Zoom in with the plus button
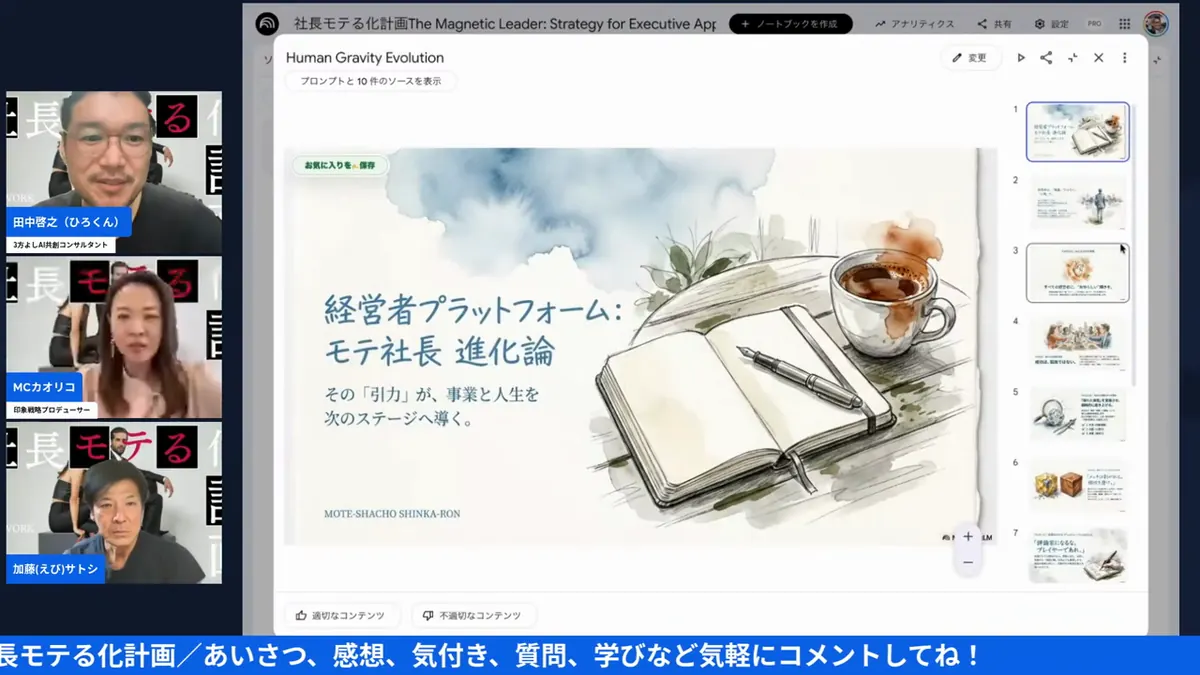The height and width of the screenshot is (675, 1200). tap(967, 536)
